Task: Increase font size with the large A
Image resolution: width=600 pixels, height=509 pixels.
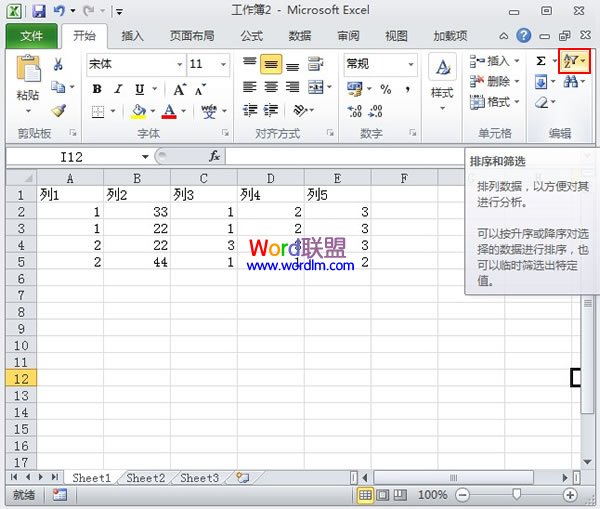Action: 180,90
